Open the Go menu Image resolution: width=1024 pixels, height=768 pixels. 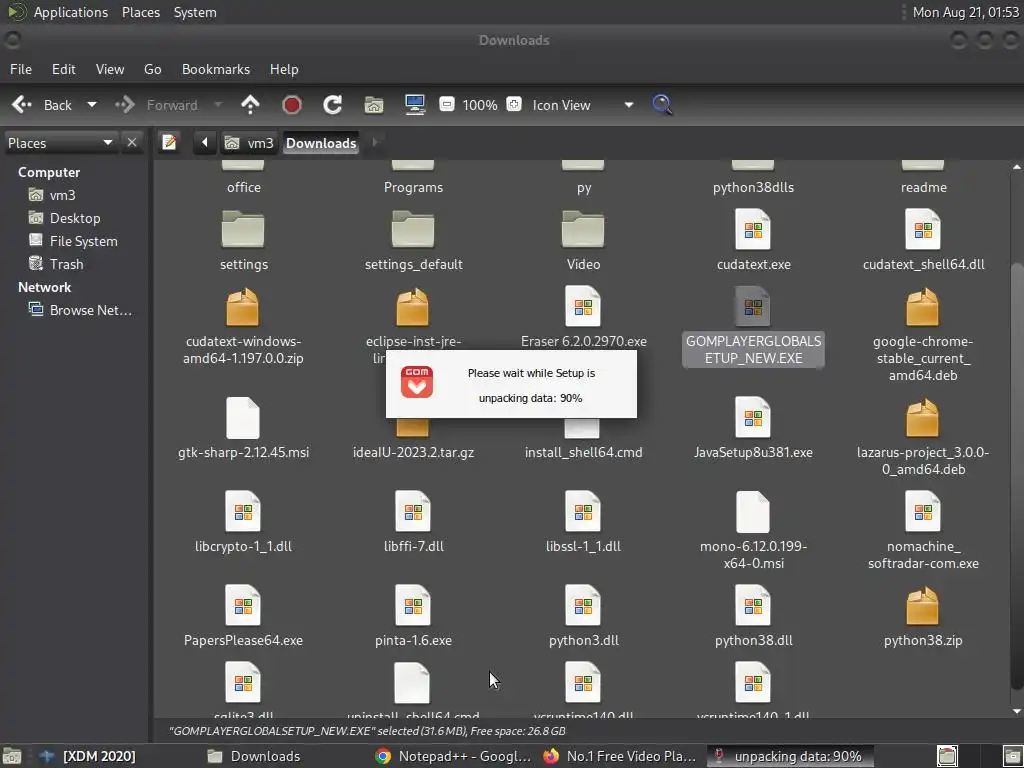pyautogui.click(x=152, y=69)
